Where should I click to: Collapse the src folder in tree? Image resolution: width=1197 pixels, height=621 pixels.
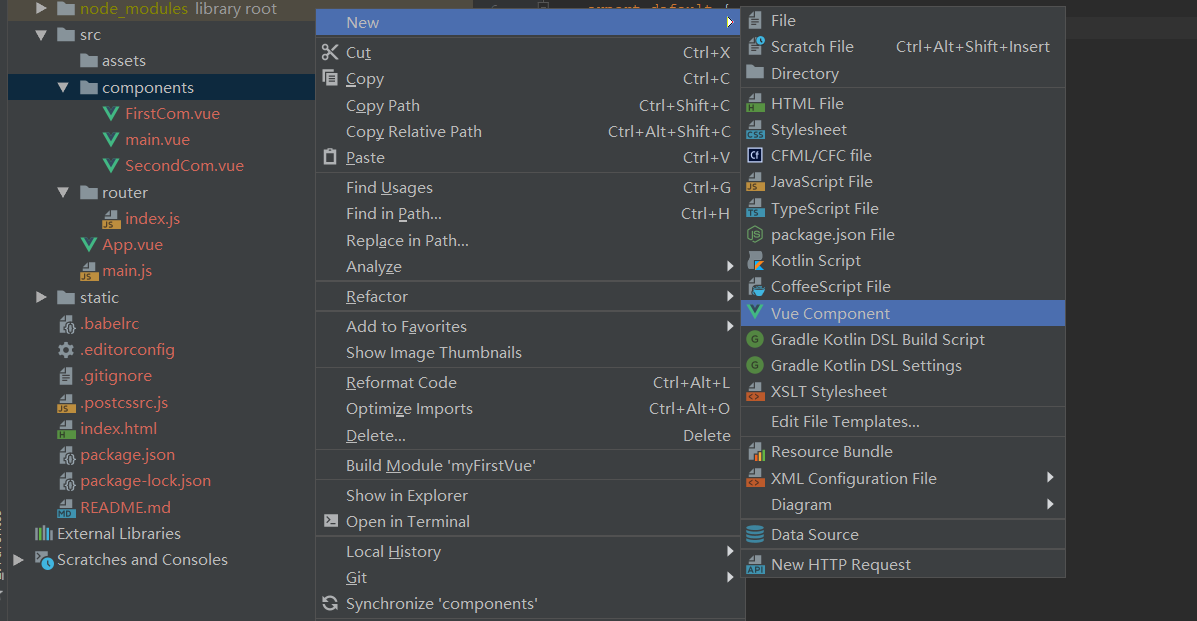coord(41,35)
